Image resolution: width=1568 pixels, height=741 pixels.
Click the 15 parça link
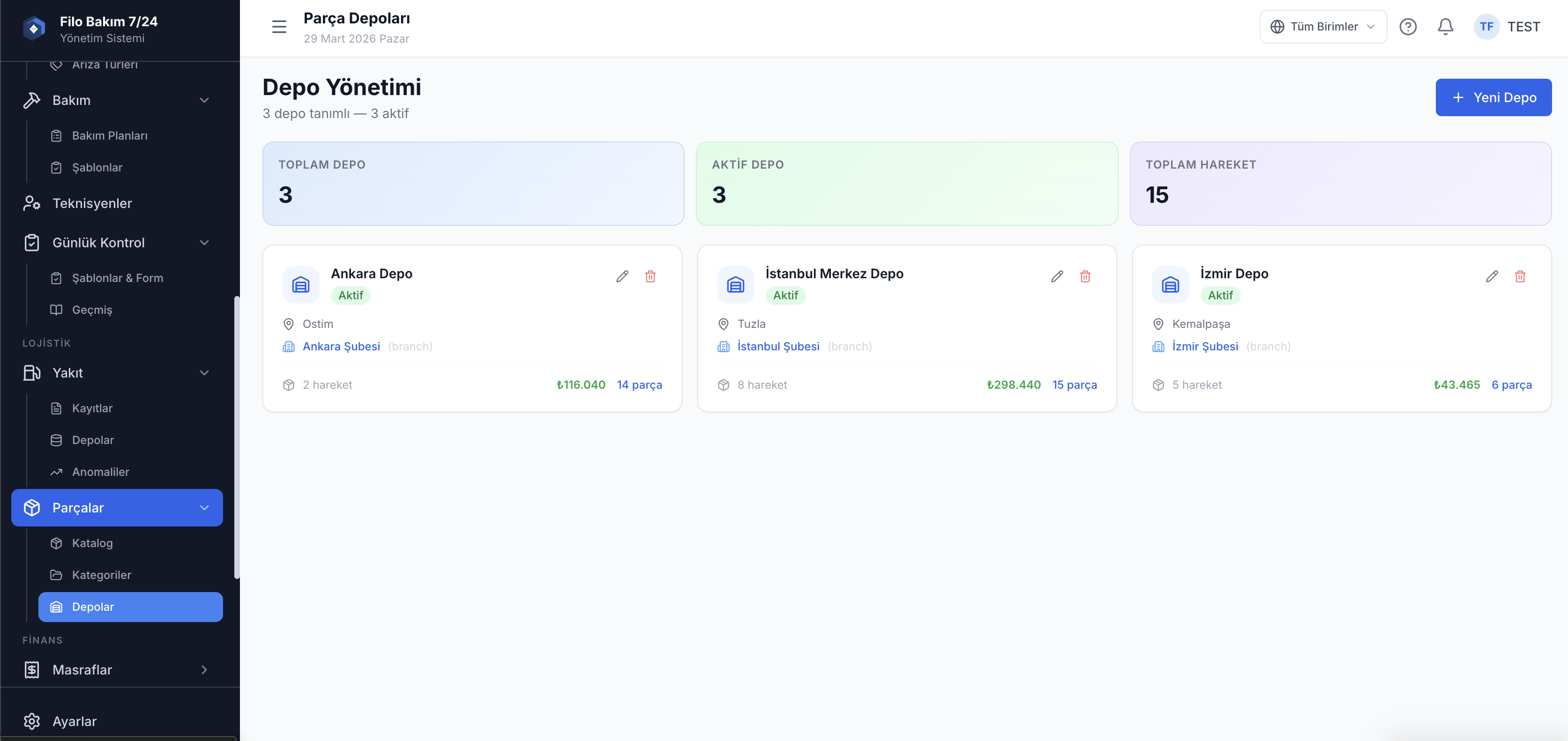[x=1074, y=385]
